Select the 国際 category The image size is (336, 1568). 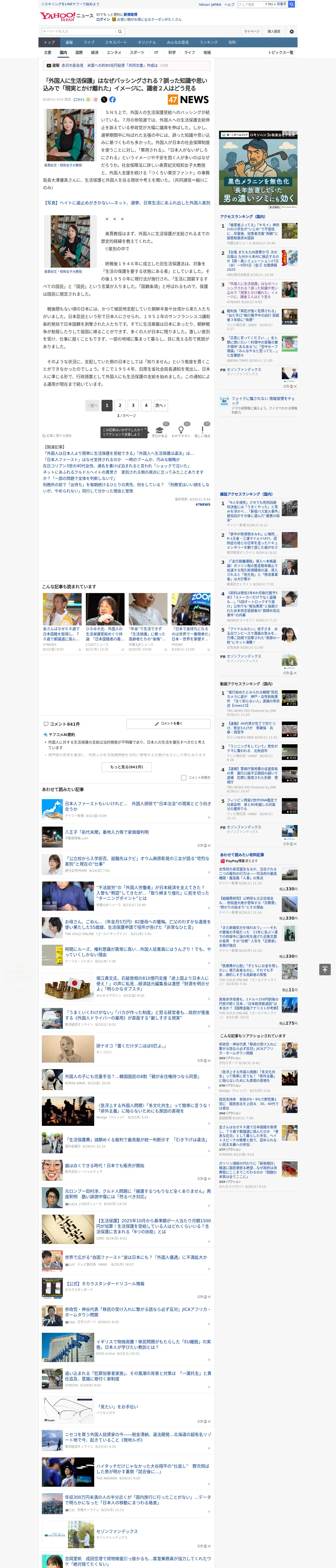(79, 52)
